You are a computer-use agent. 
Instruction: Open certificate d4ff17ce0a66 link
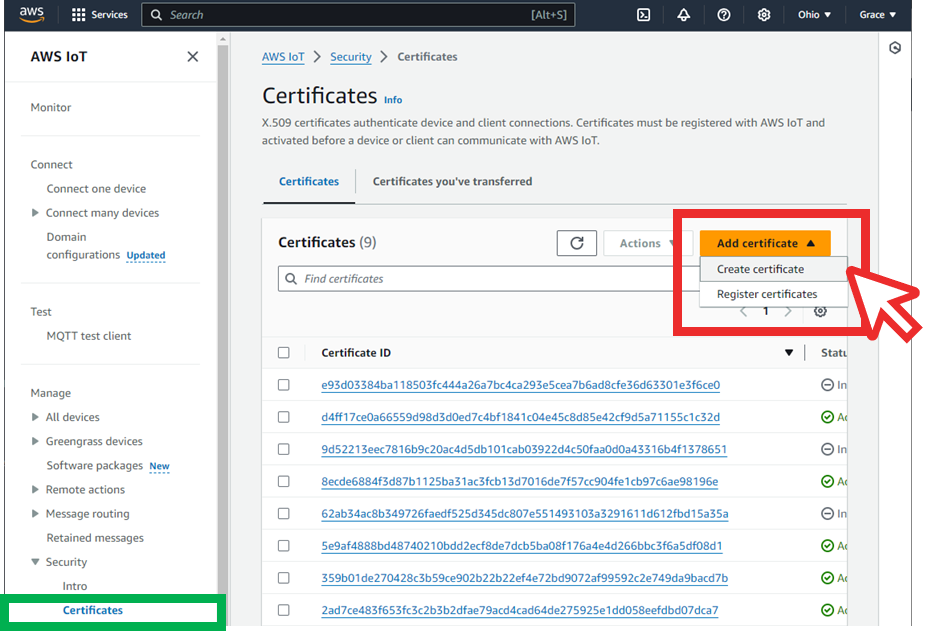tap(520, 417)
